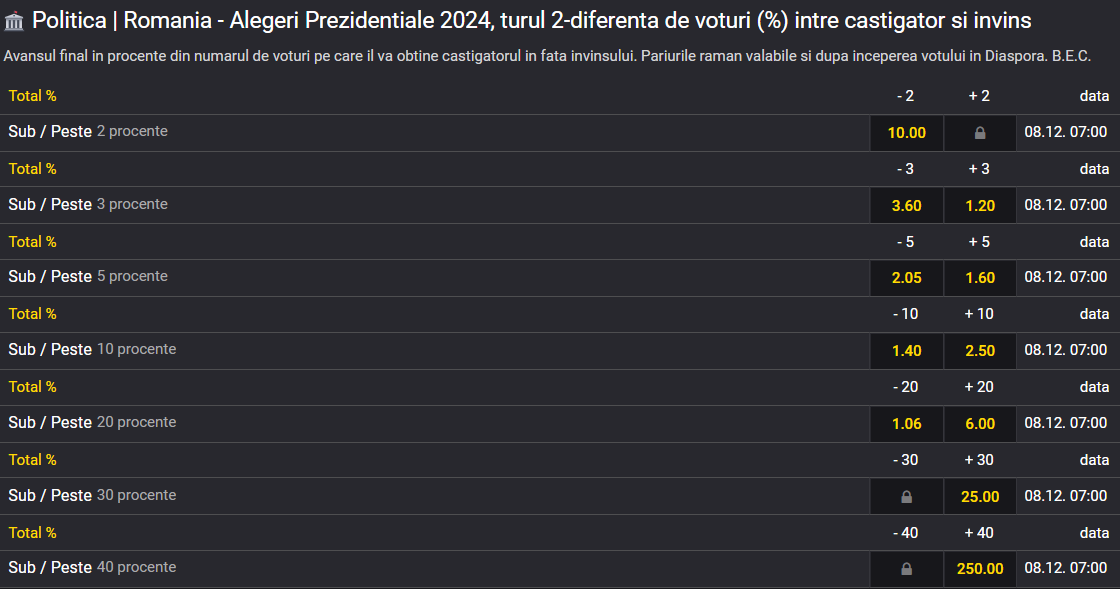Click locked odds for over 2 procente
The image size is (1120, 589).
(x=980, y=133)
